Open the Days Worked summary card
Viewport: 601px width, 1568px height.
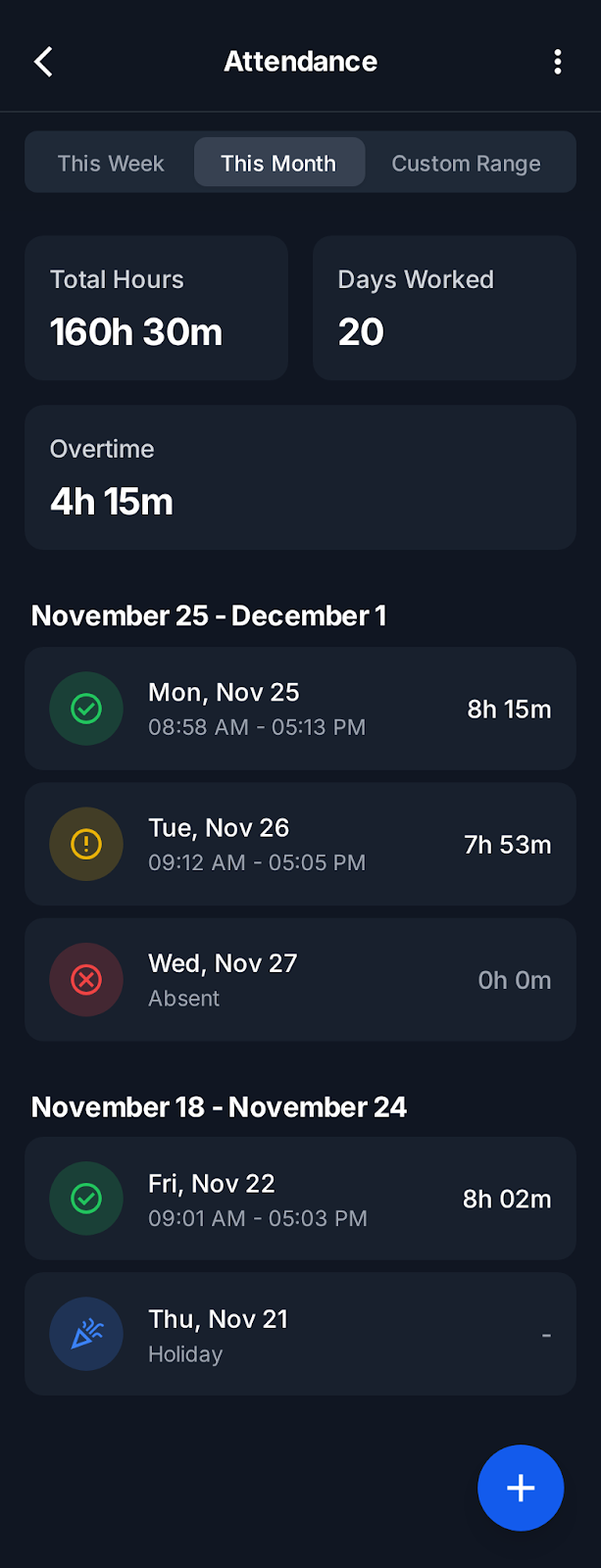tap(444, 308)
